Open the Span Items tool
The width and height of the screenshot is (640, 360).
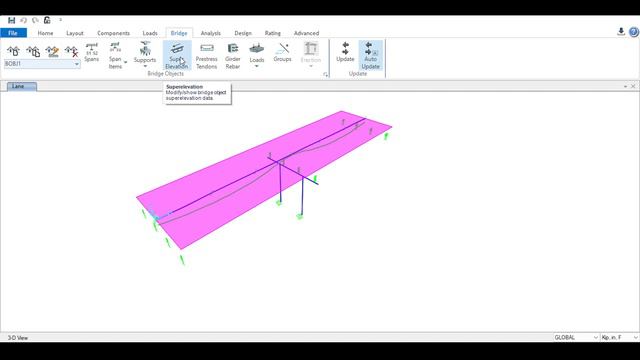[x=115, y=55]
